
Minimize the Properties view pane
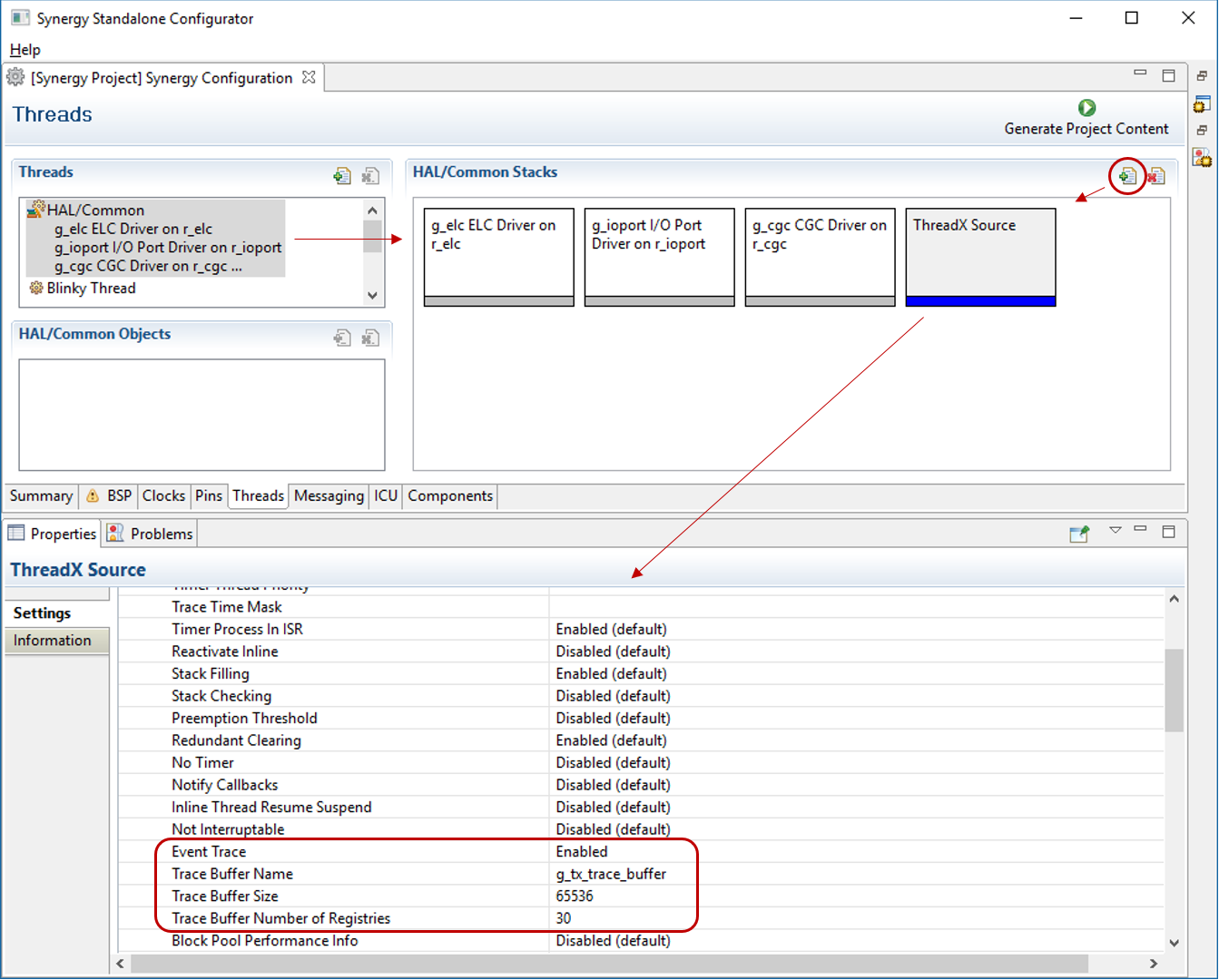point(1140,529)
